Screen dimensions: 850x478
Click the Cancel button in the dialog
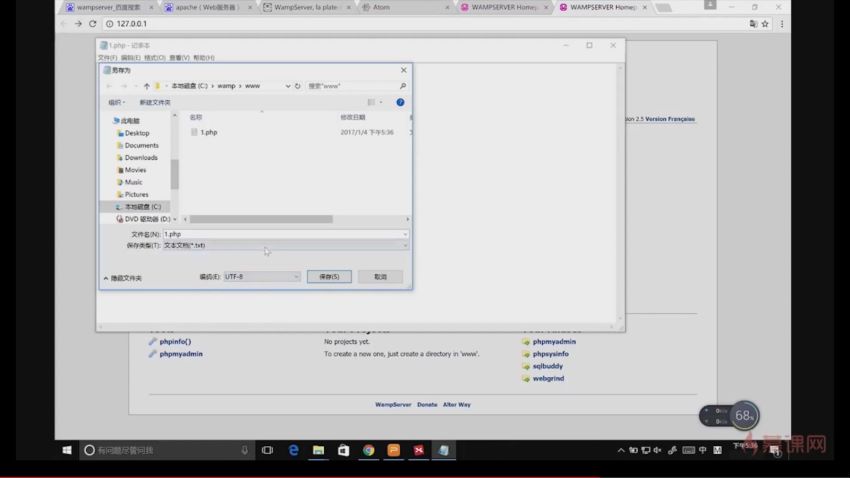381,277
